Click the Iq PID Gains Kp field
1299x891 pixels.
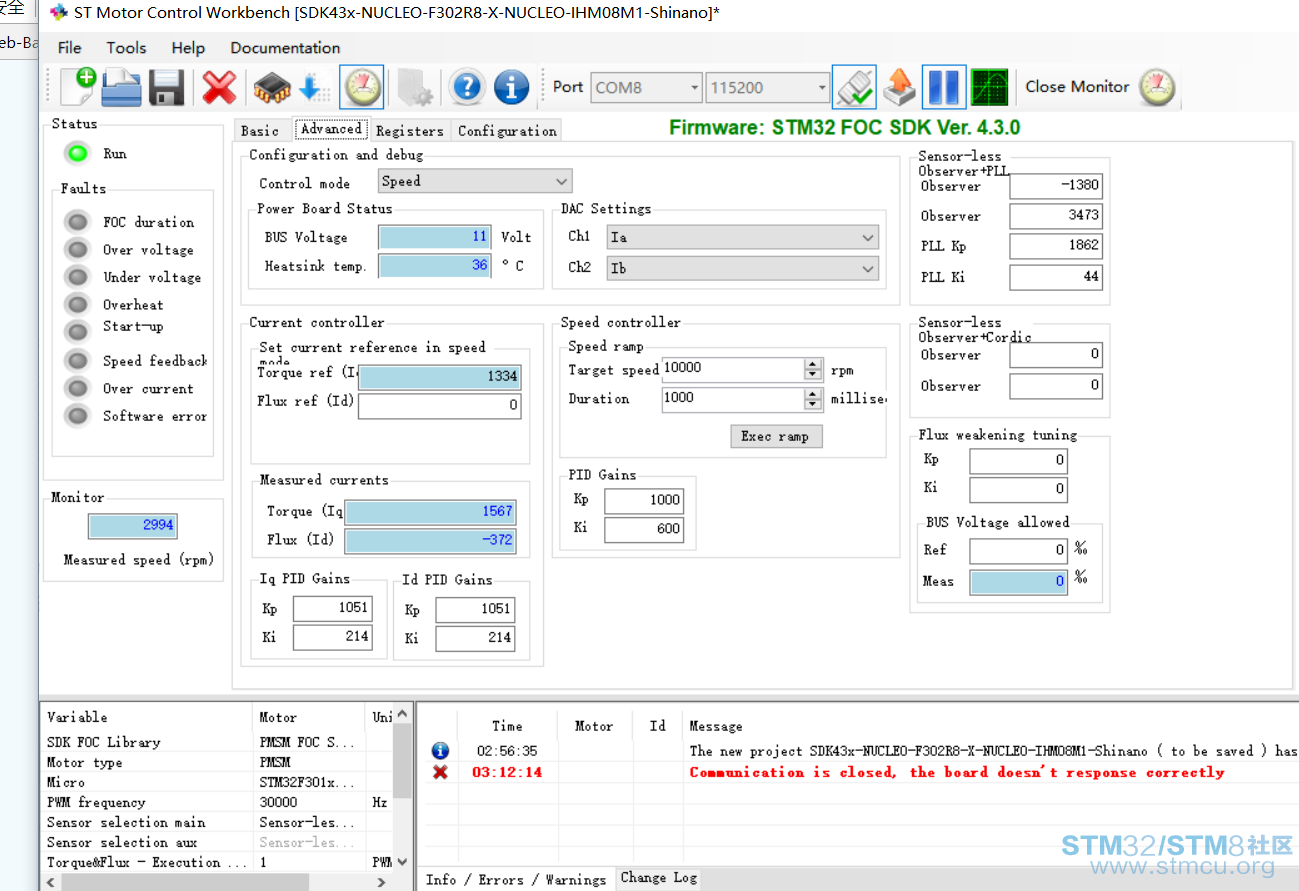pos(332,608)
